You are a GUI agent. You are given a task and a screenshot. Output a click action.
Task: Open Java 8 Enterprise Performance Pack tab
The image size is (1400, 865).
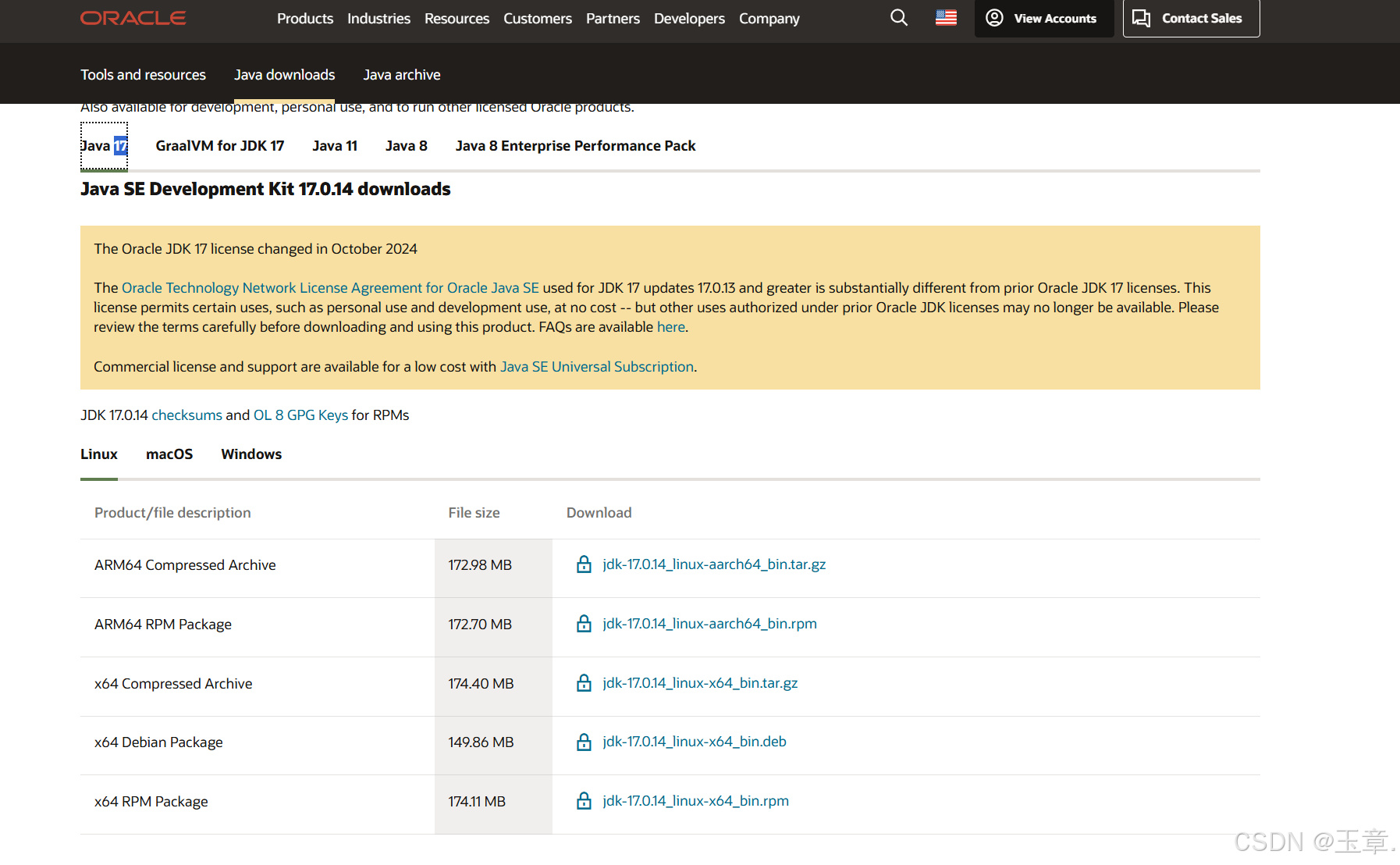(575, 146)
